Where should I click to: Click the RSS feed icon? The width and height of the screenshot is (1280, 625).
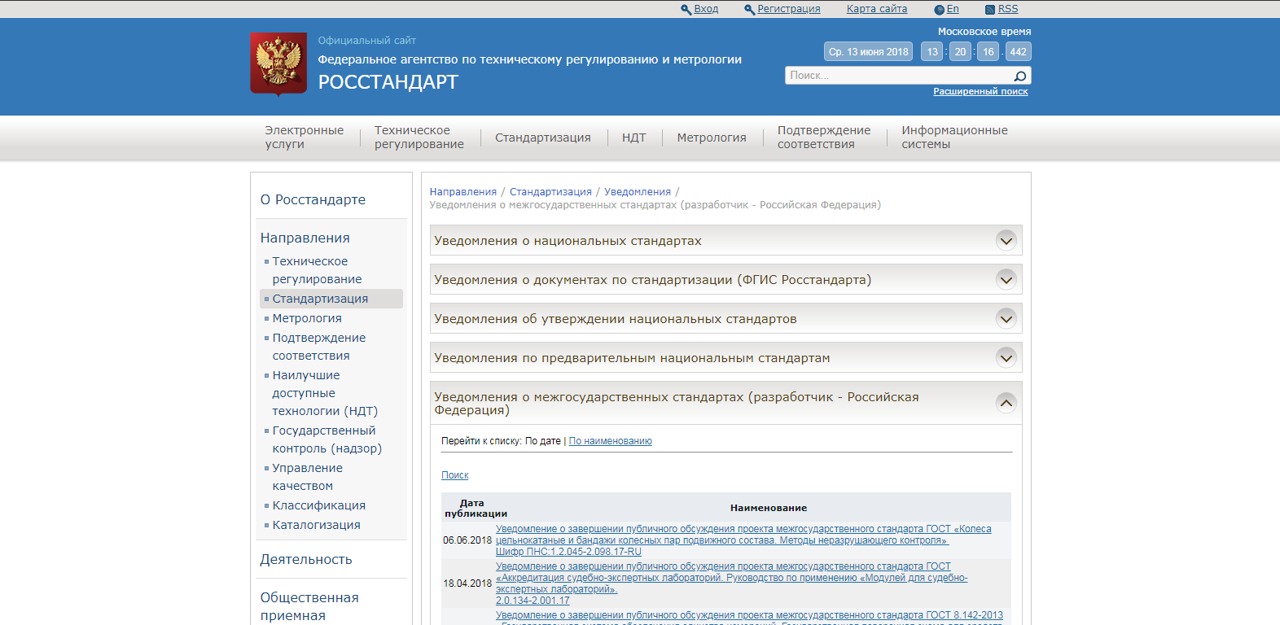pyautogui.click(x=990, y=9)
